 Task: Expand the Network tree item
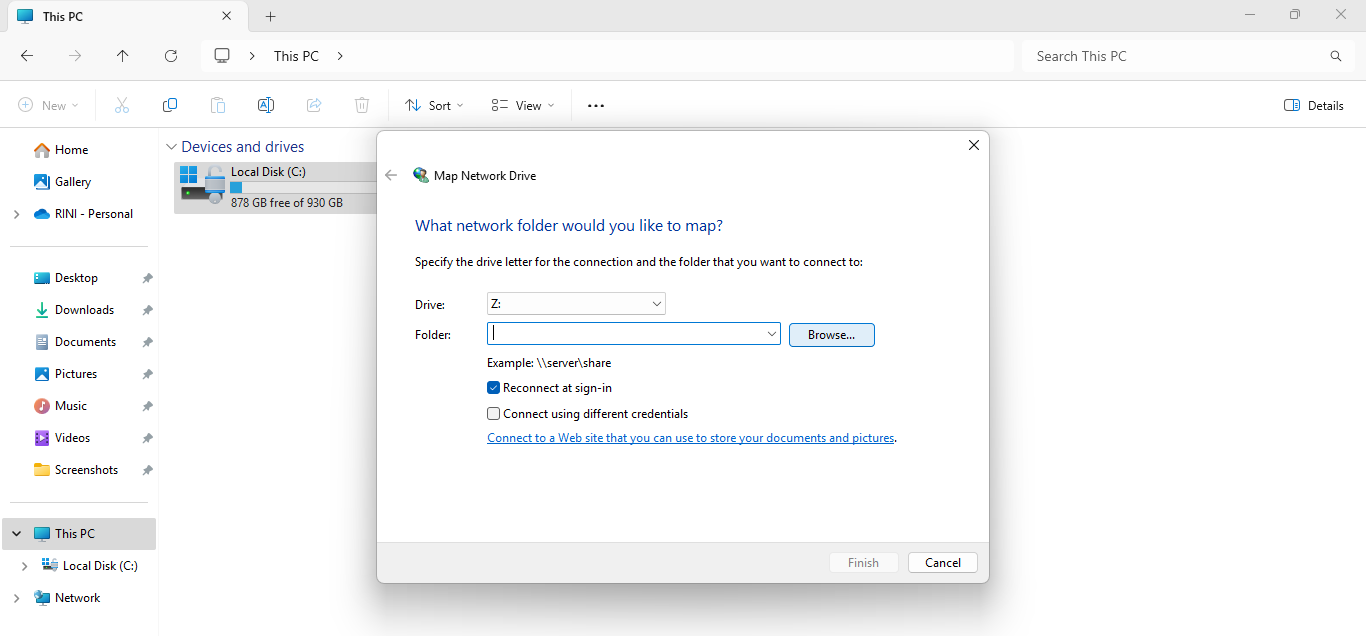coord(16,598)
